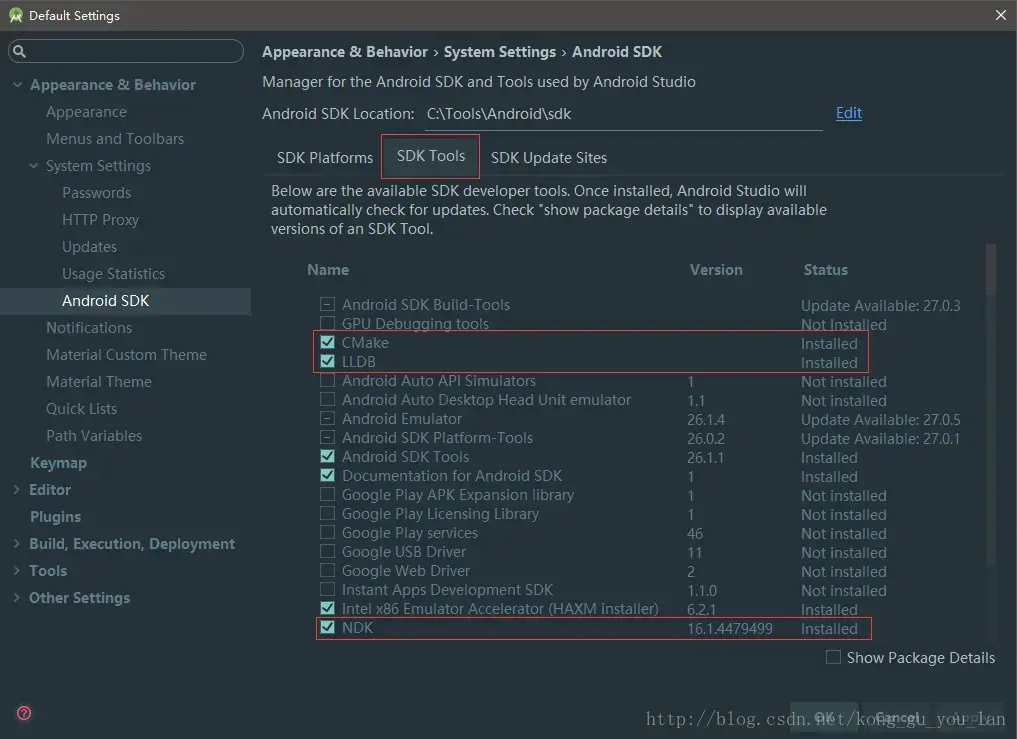Open Keymap settings

(x=58, y=463)
